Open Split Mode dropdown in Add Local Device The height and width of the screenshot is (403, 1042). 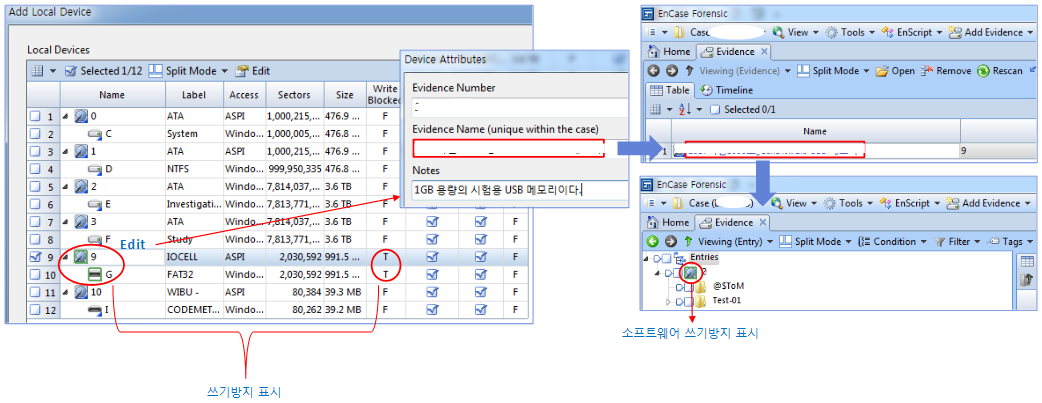pos(187,70)
